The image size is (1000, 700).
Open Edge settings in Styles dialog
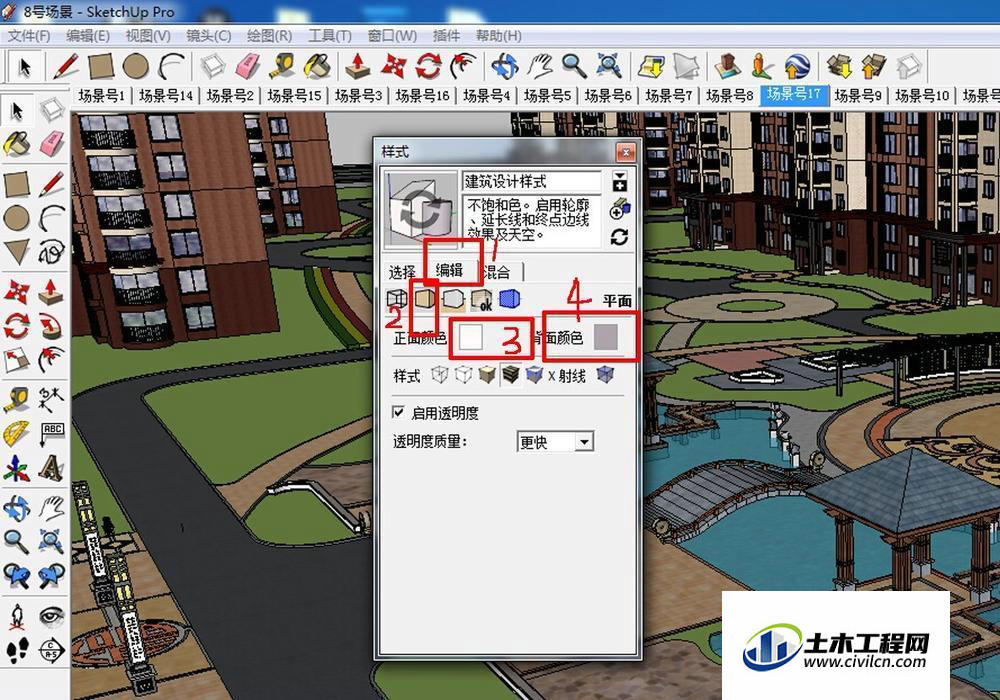tap(397, 298)
